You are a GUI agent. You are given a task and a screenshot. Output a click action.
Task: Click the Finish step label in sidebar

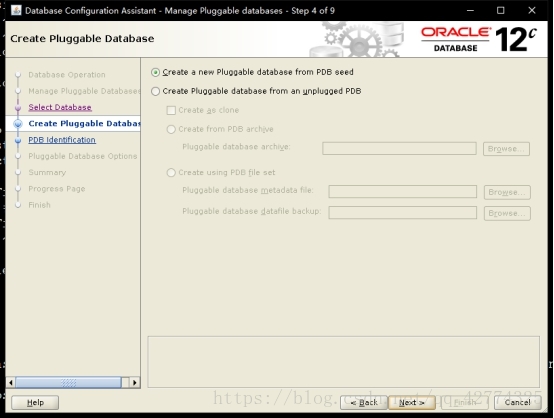click(39, 205)
